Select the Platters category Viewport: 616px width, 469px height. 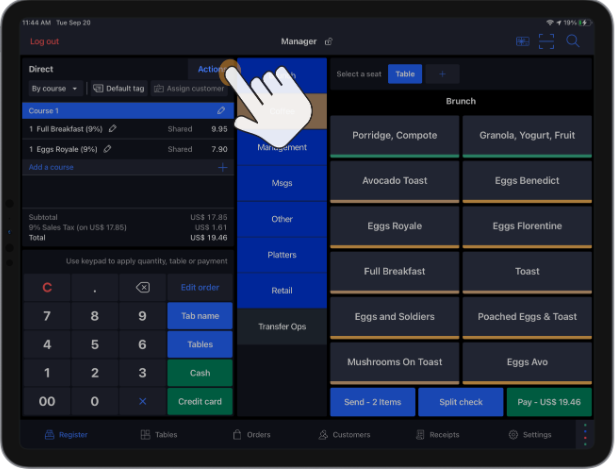click(x=282, y=255)
